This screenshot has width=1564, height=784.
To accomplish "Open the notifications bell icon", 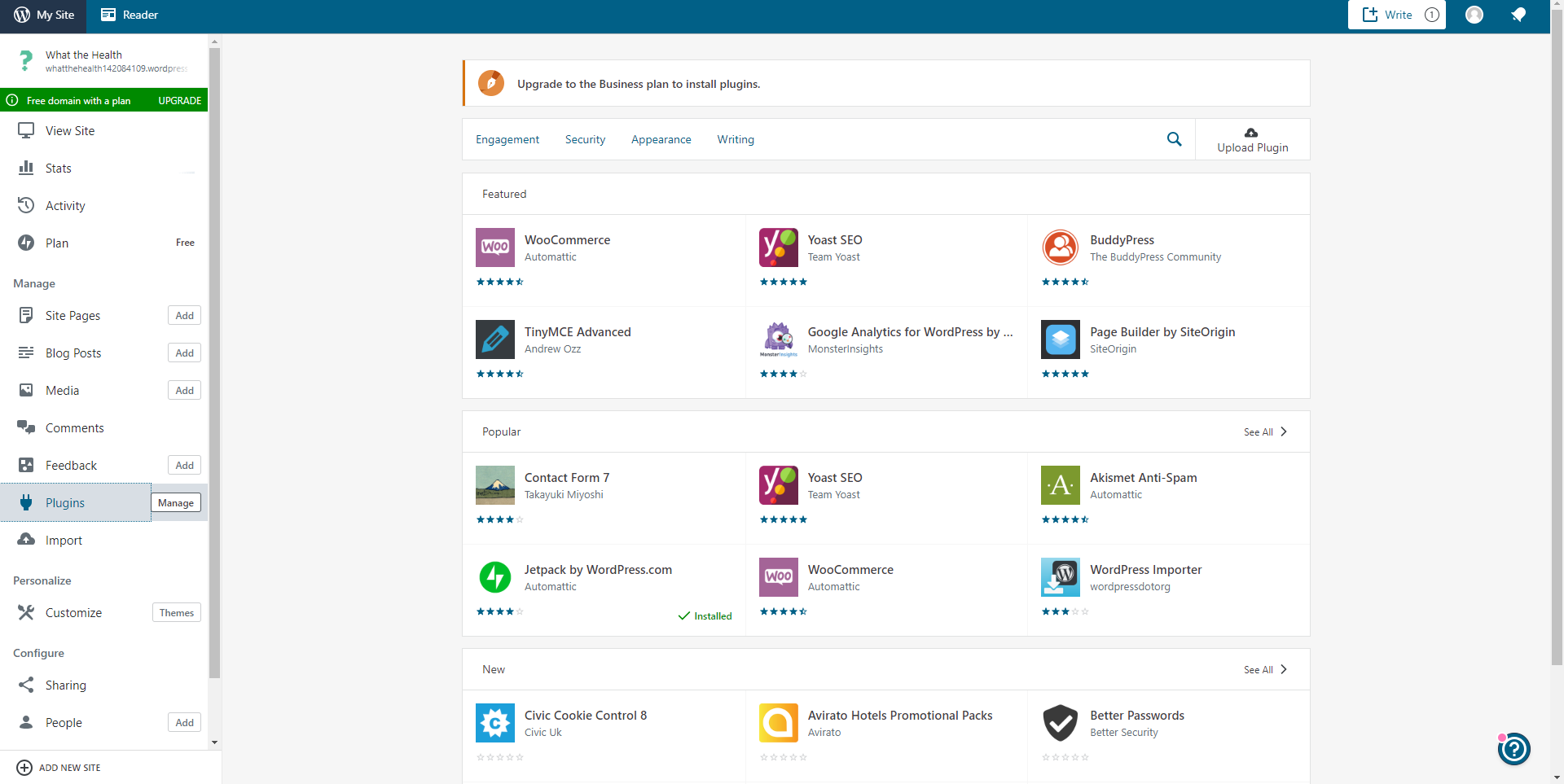I will [x=1518, y=15].
